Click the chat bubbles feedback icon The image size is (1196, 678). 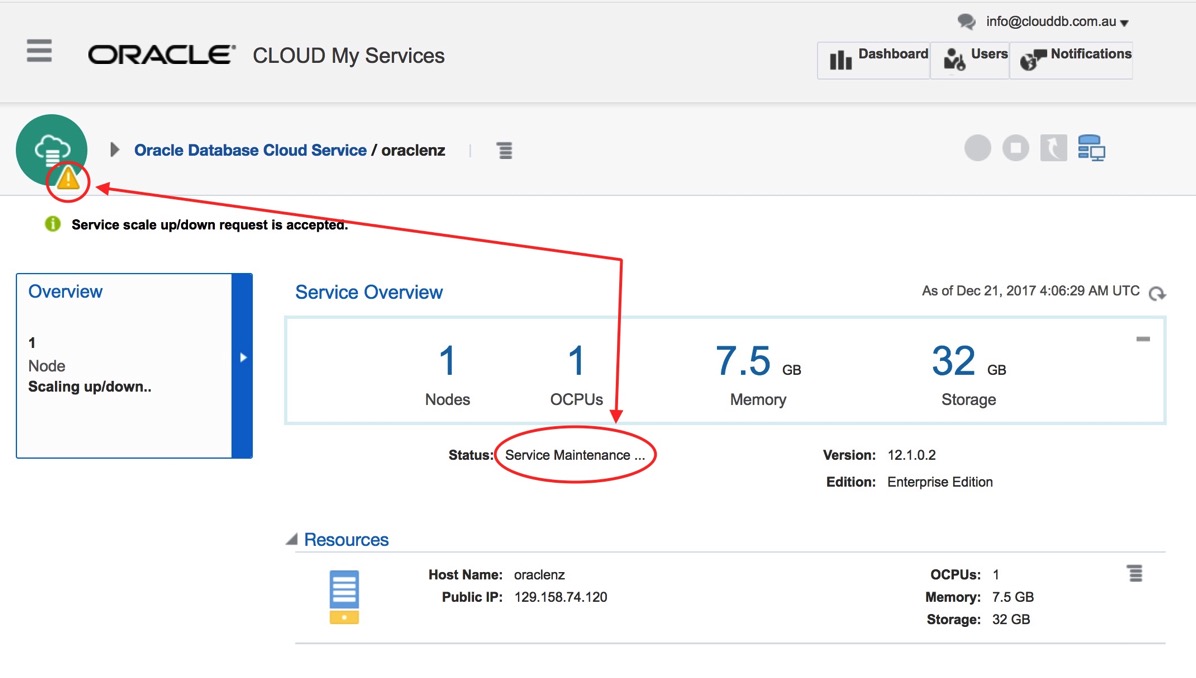[966, 22]
